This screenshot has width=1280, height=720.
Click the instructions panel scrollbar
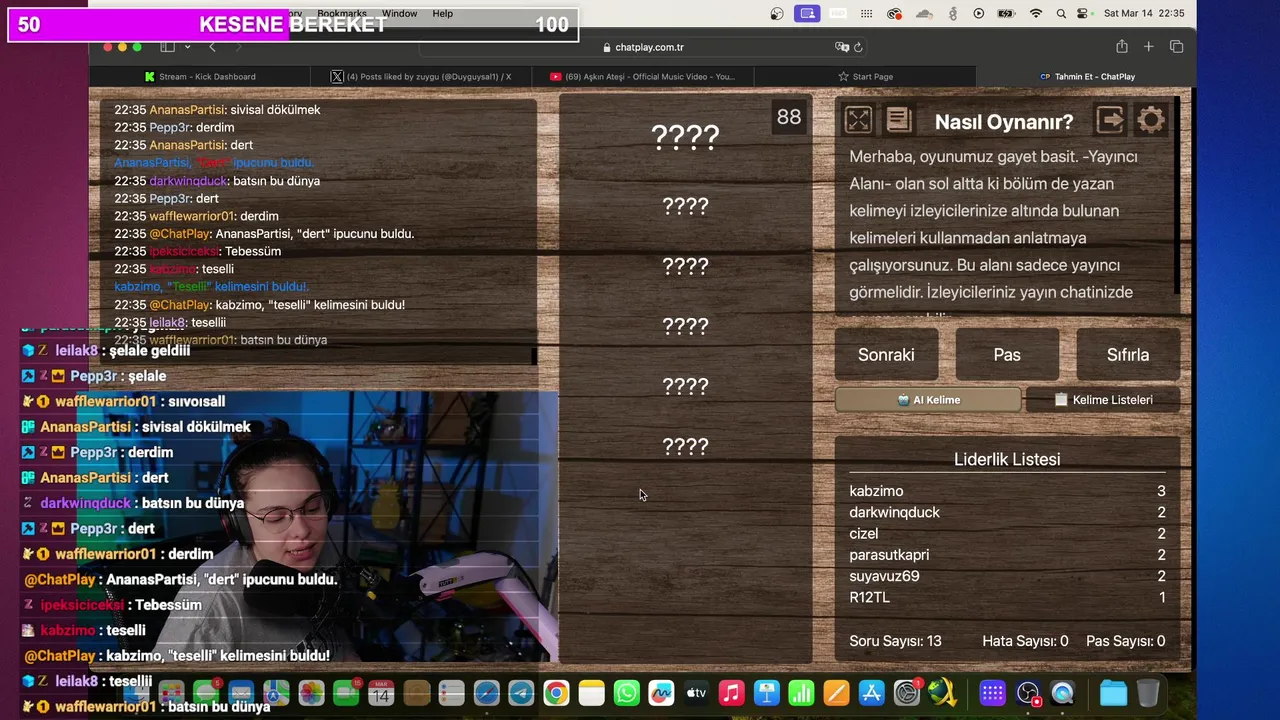coord(1178,195)
